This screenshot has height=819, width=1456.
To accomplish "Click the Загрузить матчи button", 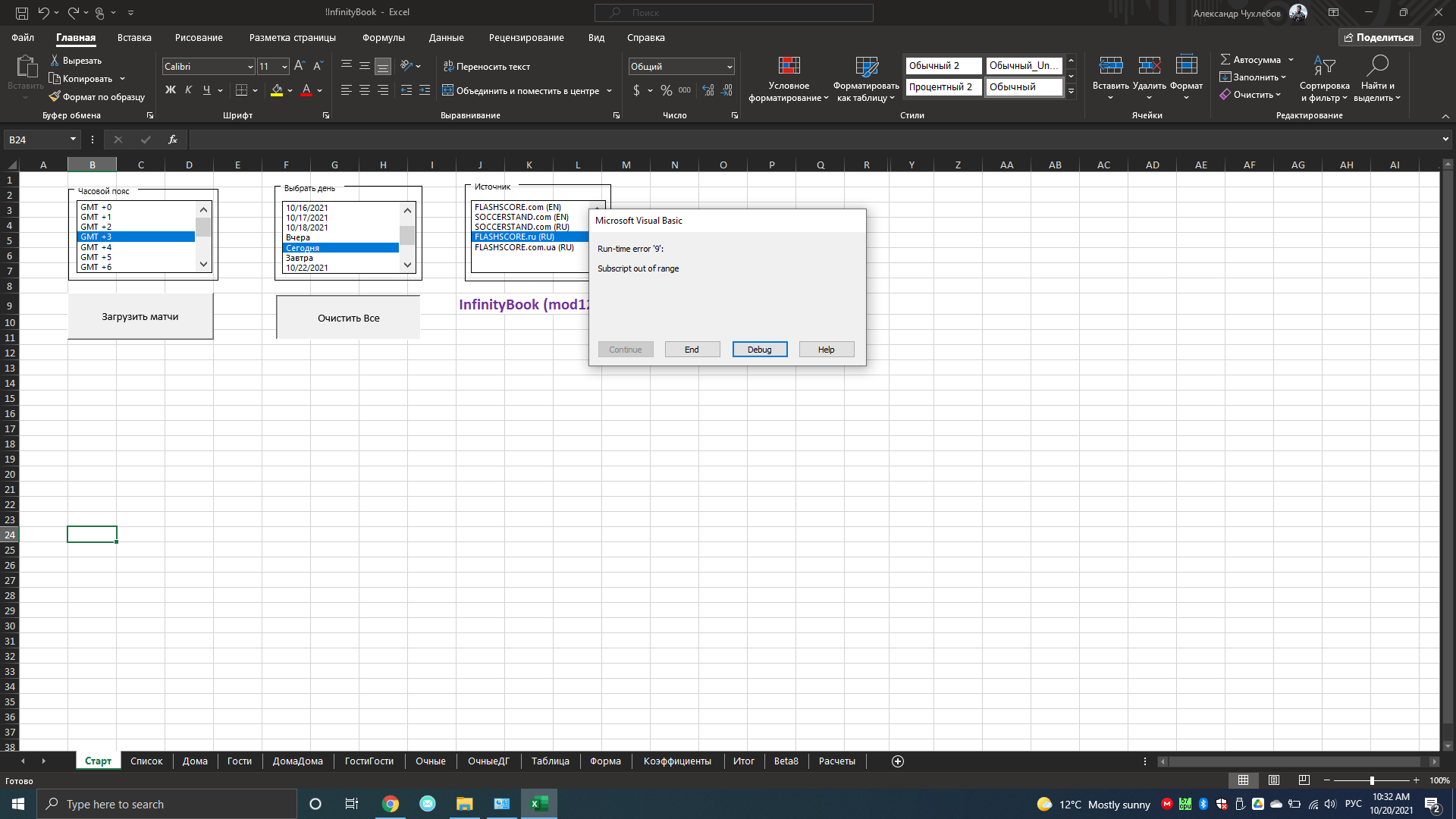I will click(140, 317).
